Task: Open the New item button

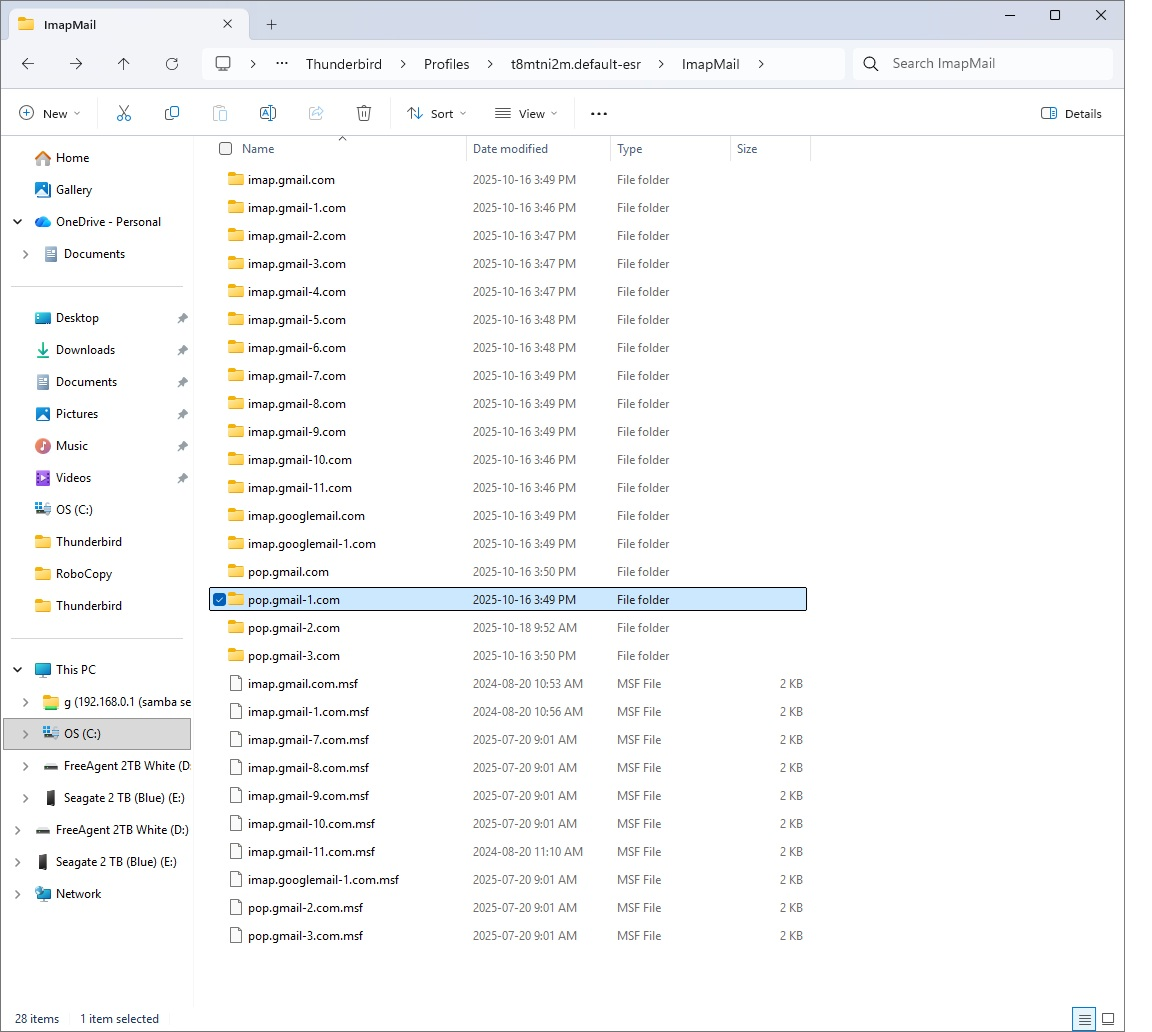Action: click(x=49, y=113)
